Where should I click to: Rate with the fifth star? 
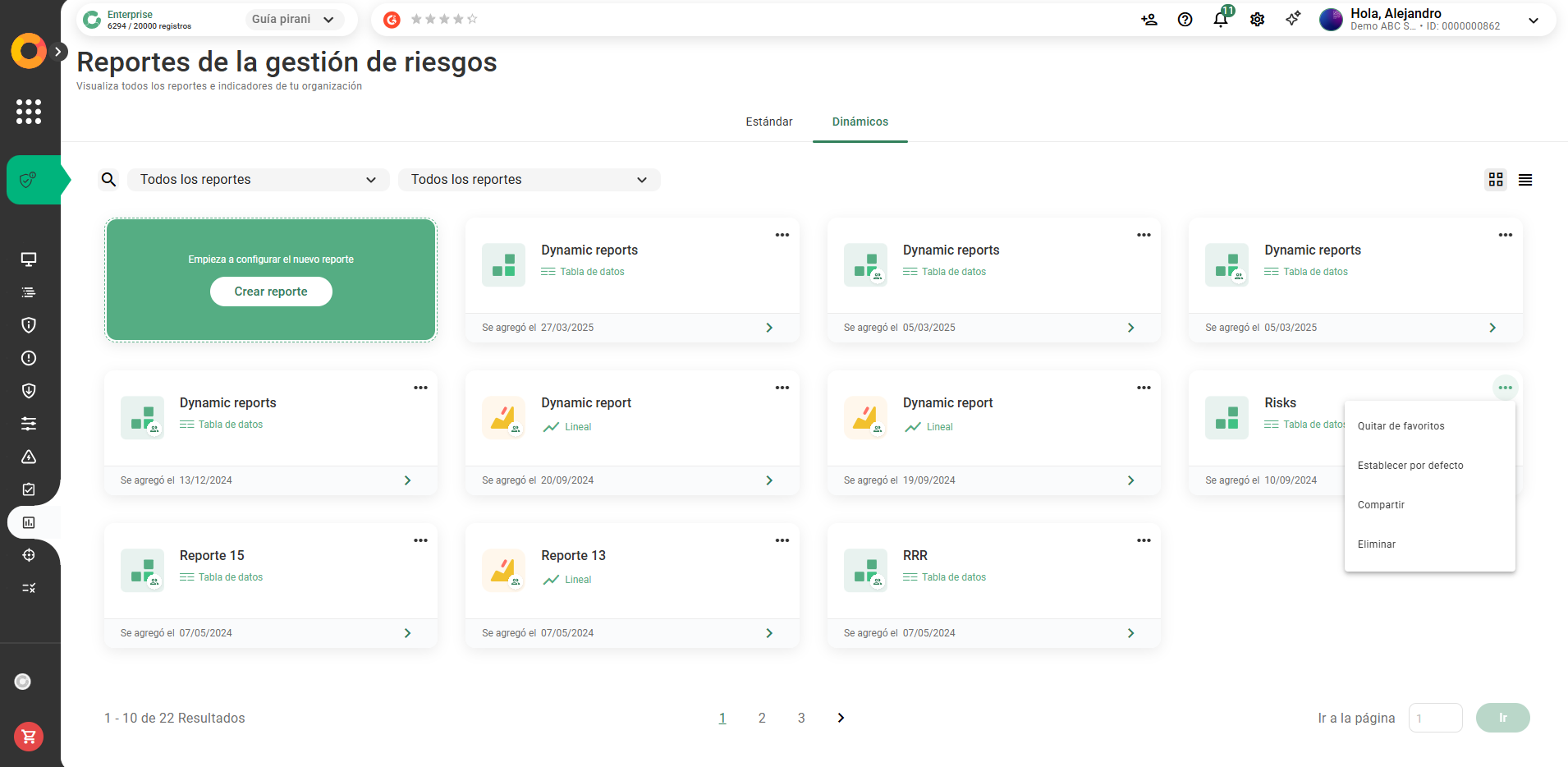472,19
